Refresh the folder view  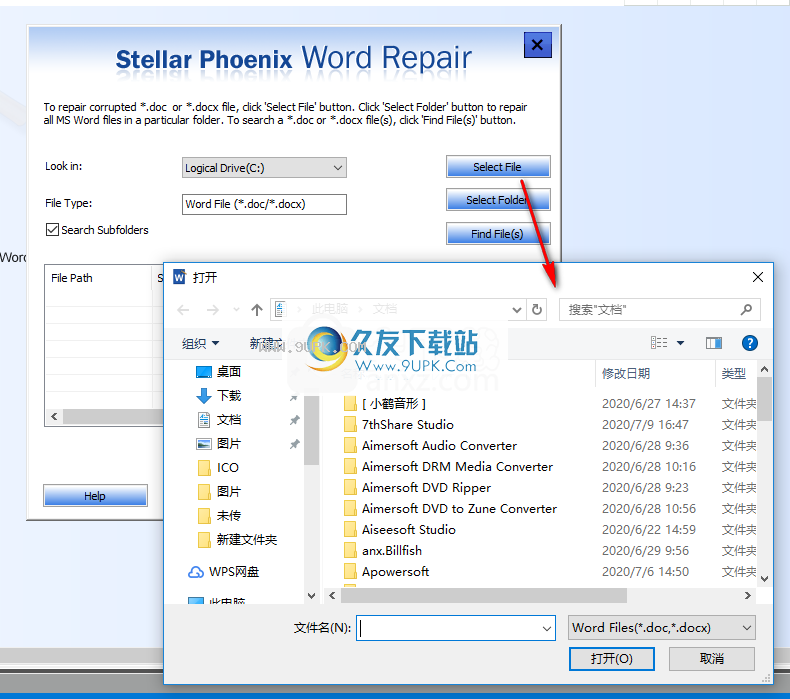(537, 309)
